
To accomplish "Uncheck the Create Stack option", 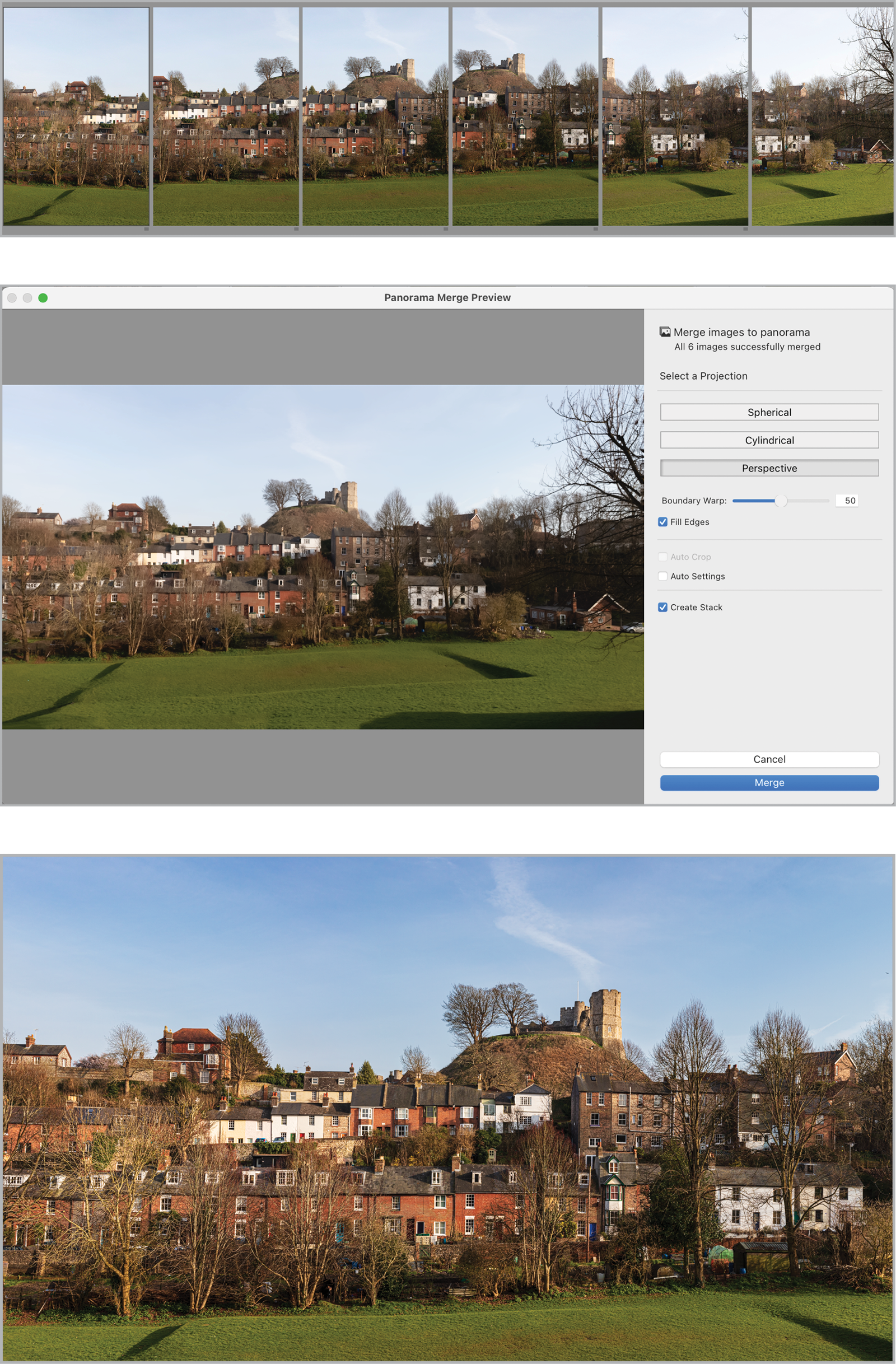I will pos(662,608).
